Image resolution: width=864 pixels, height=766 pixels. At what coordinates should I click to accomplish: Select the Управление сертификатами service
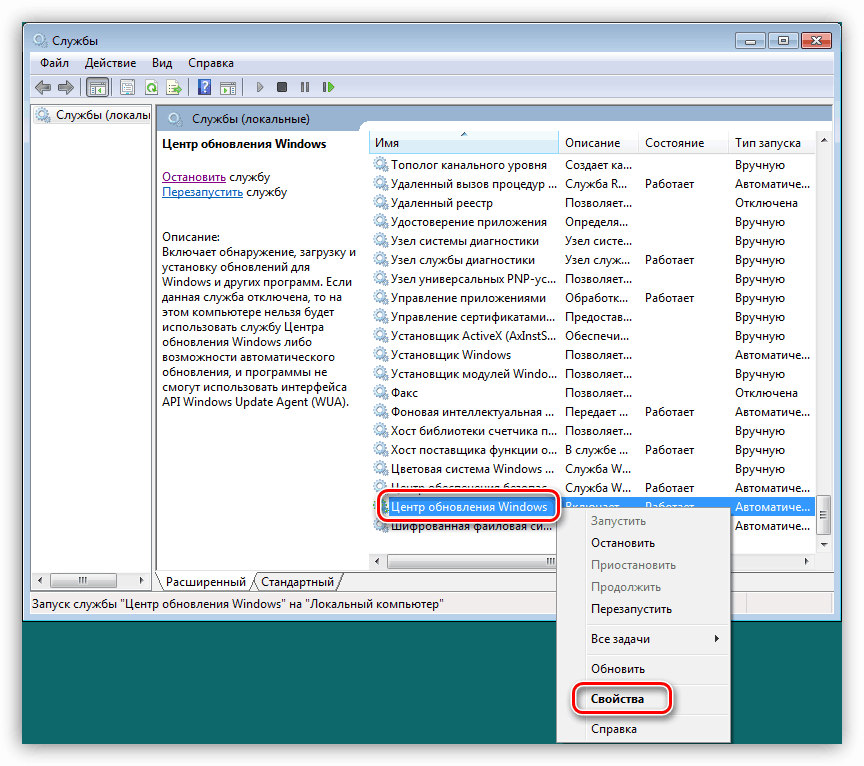[592, 317]
